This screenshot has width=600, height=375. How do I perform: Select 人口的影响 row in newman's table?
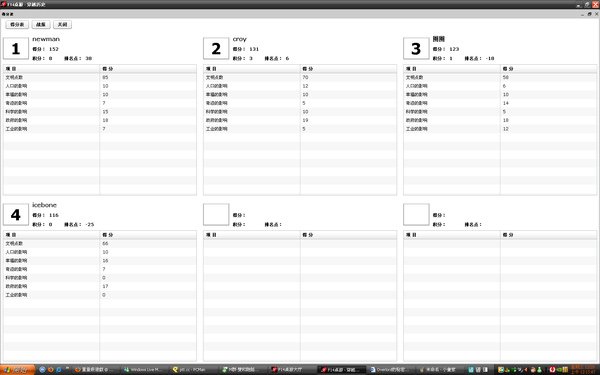point(100,86)
